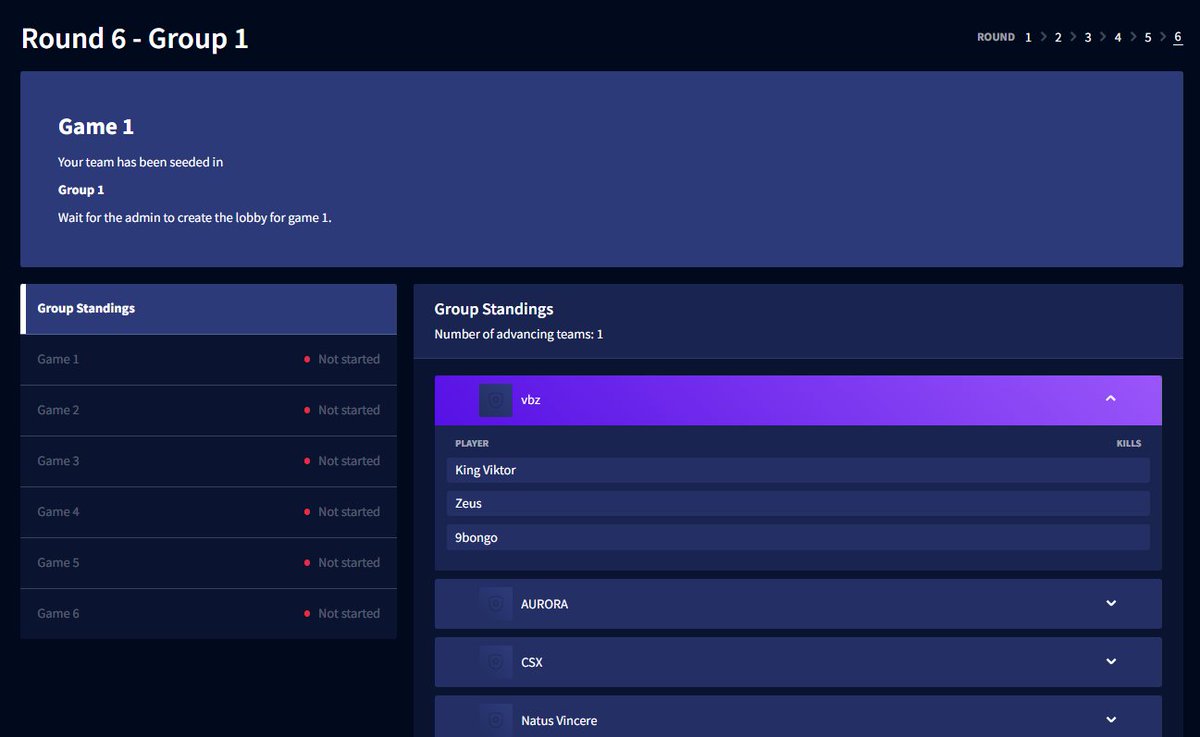Expand the AURORA team chevron

(x=1110, y=603)
